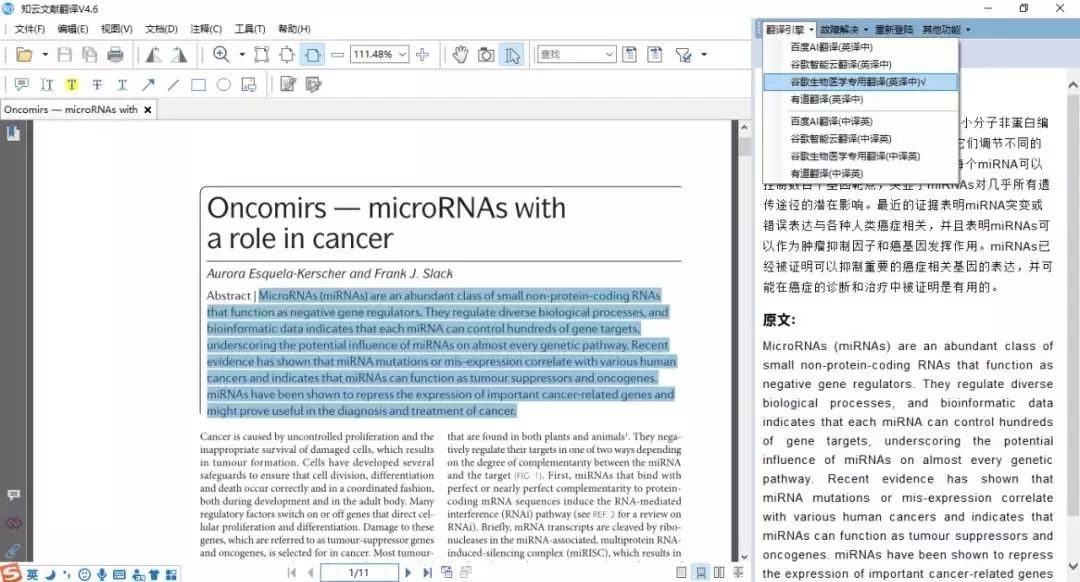Screen dimensions: 1080x582
Task: Open the 故障解决 dropdown
Action: pyautogui.click(x=844, y=30)
